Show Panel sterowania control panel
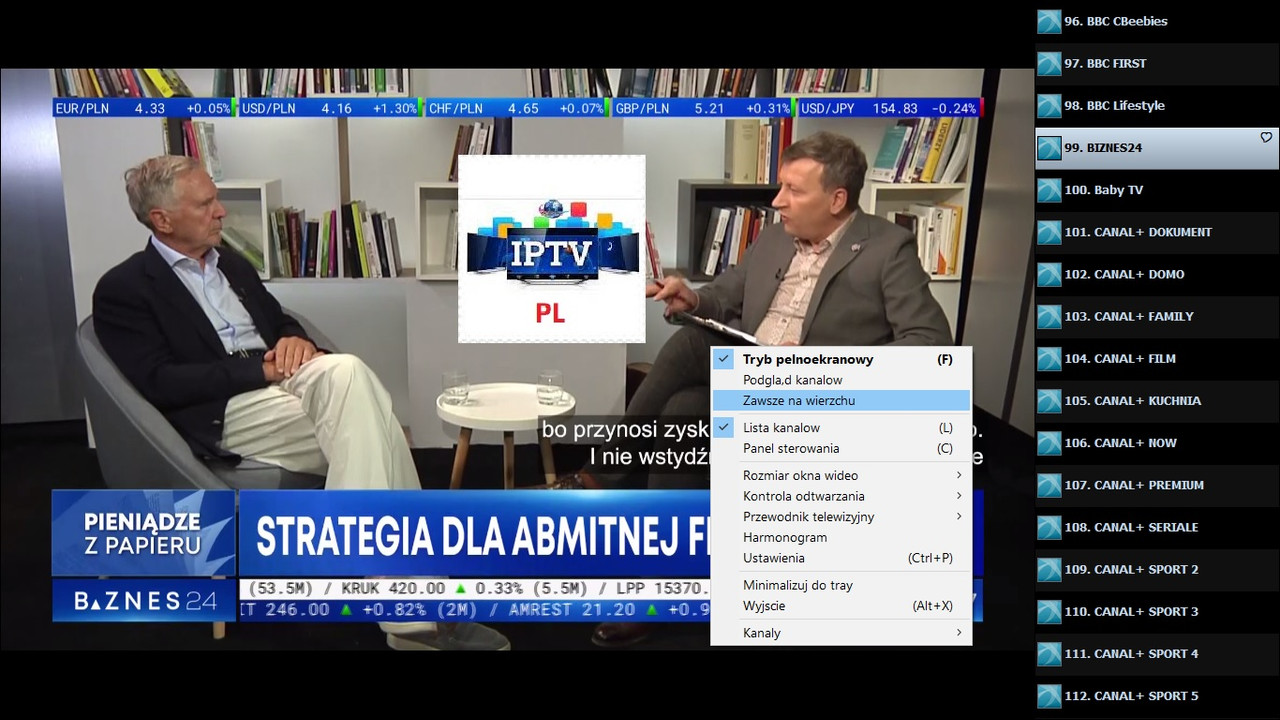Screen dimensions: 1280x720 pos(841,448)
